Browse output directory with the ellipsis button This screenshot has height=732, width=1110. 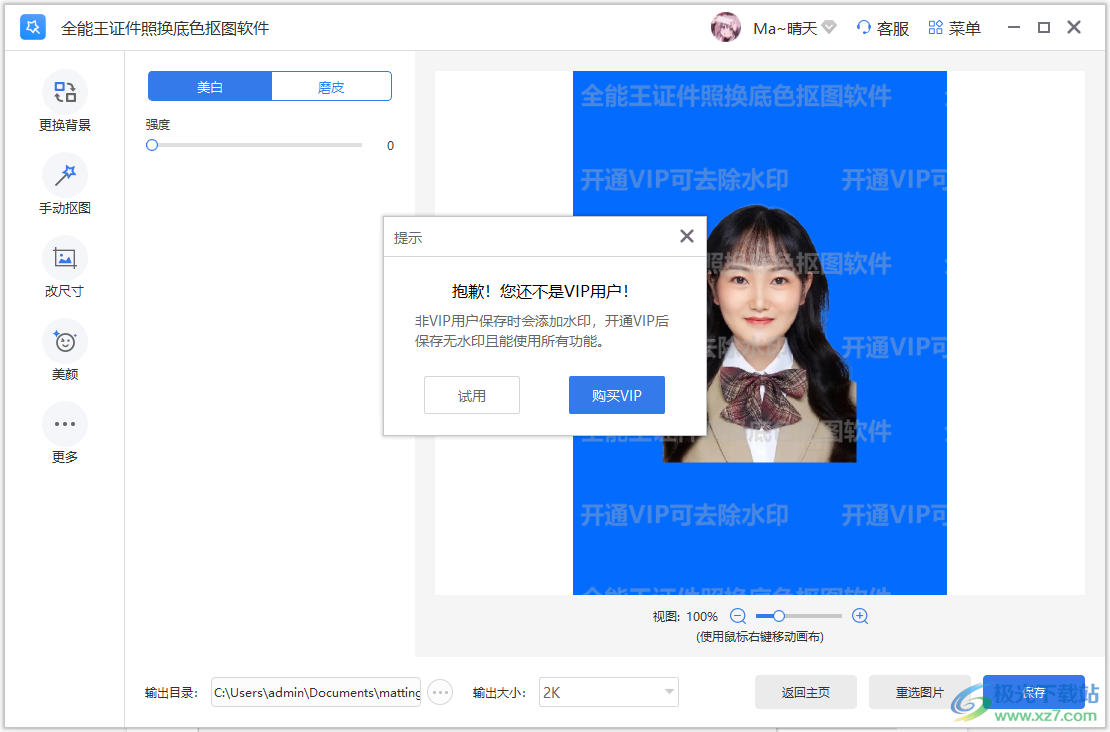(440, 692)
